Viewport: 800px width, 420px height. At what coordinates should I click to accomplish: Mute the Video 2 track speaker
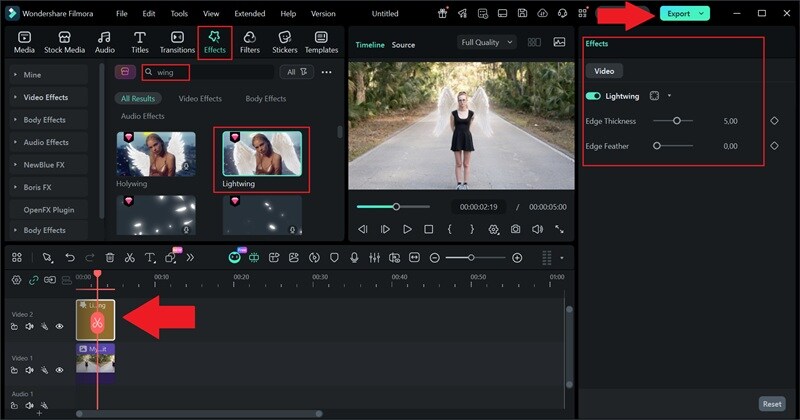click(29, 327)
